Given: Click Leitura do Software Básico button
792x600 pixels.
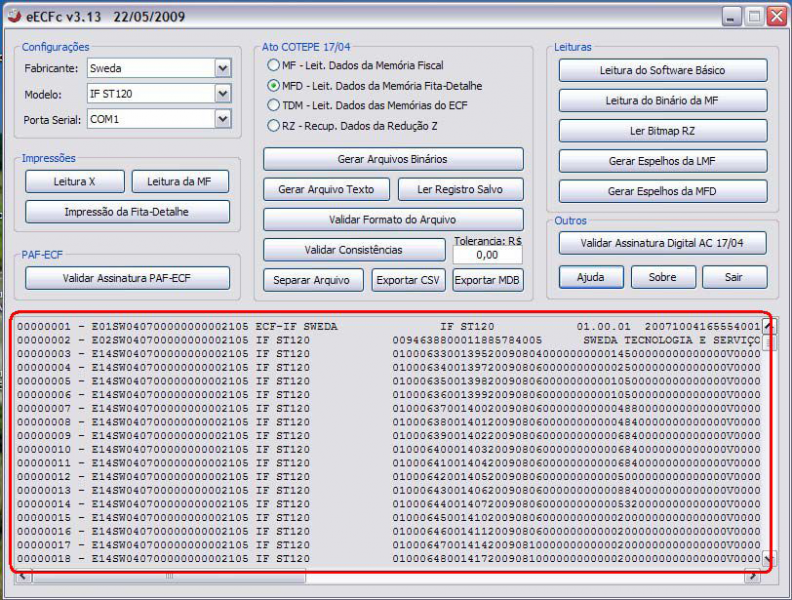Looking at the screenshot, I should [662, 71].
